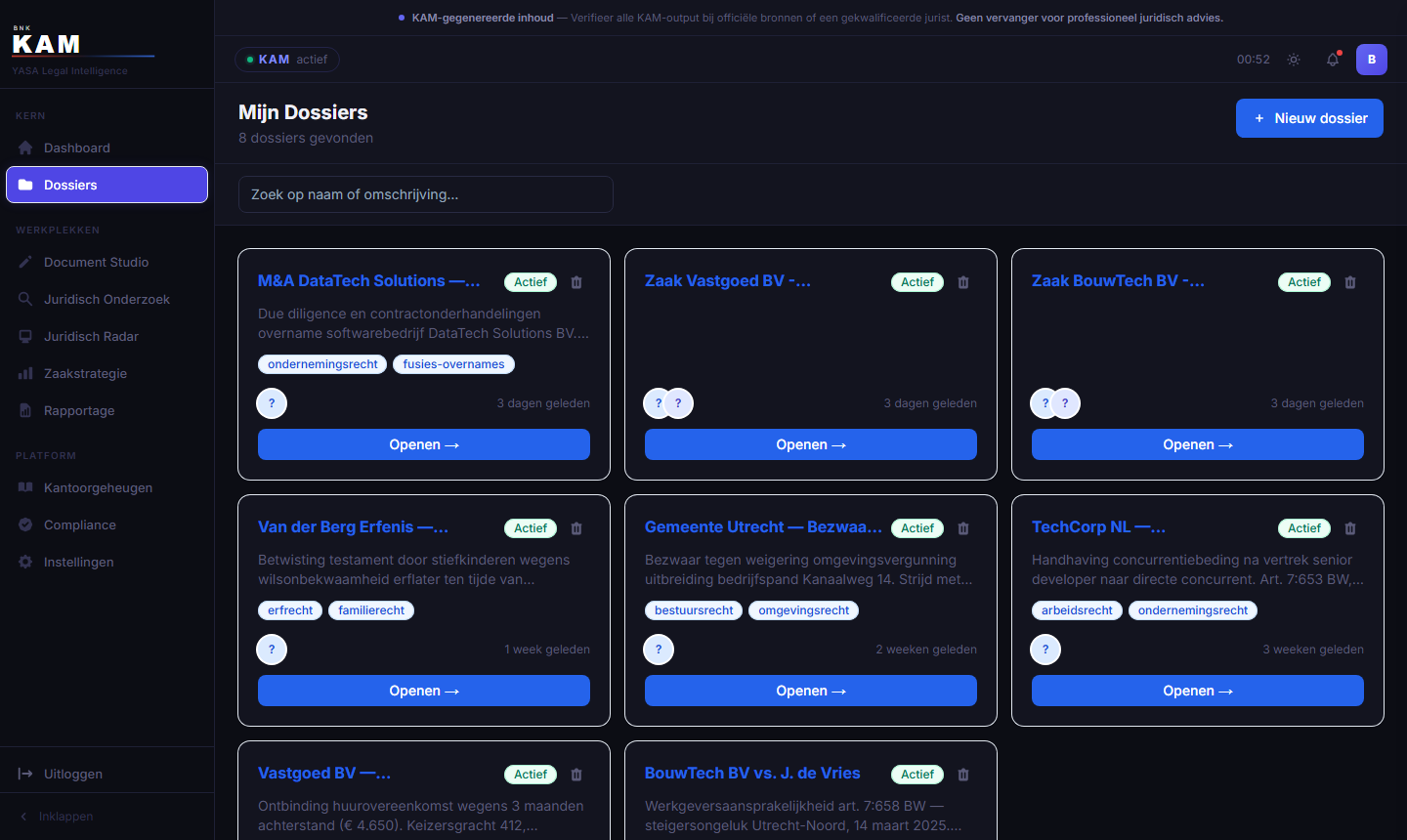
Task: Delete Zaak Vastgoed BV dossier
Action: point(963,282)
